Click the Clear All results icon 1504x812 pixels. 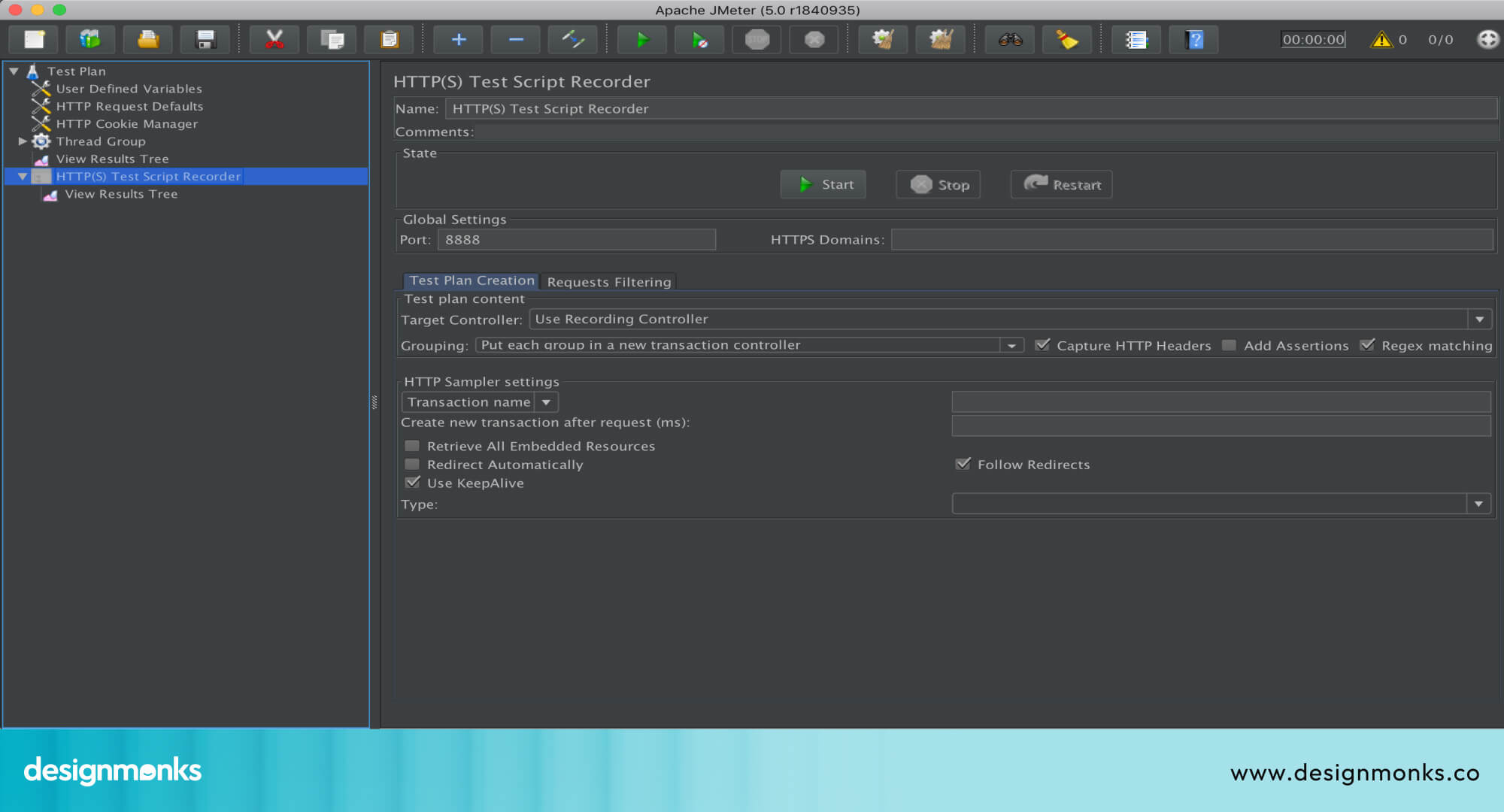click(941, 39)
